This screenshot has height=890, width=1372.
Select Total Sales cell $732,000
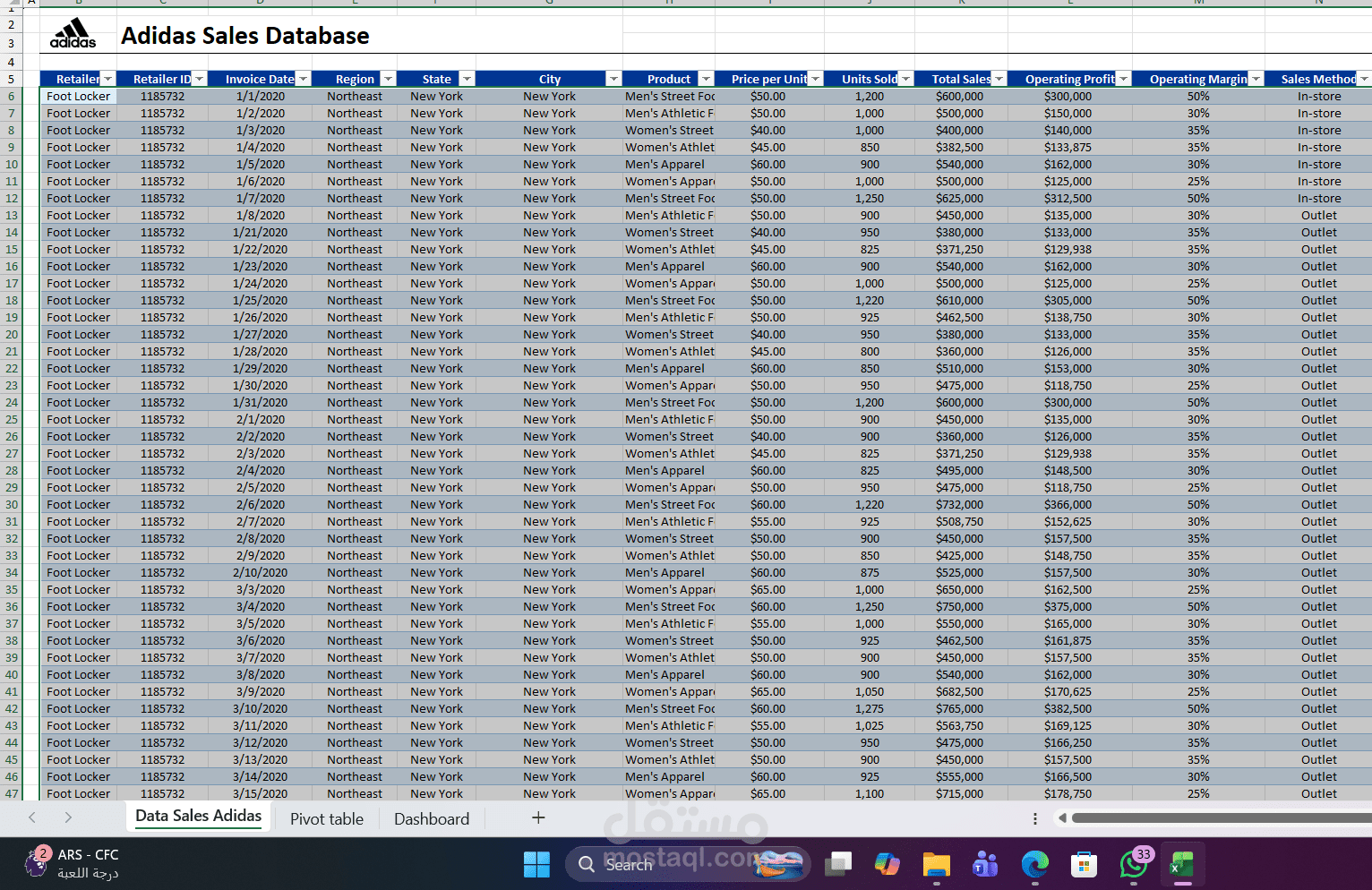tap(961, 504)
